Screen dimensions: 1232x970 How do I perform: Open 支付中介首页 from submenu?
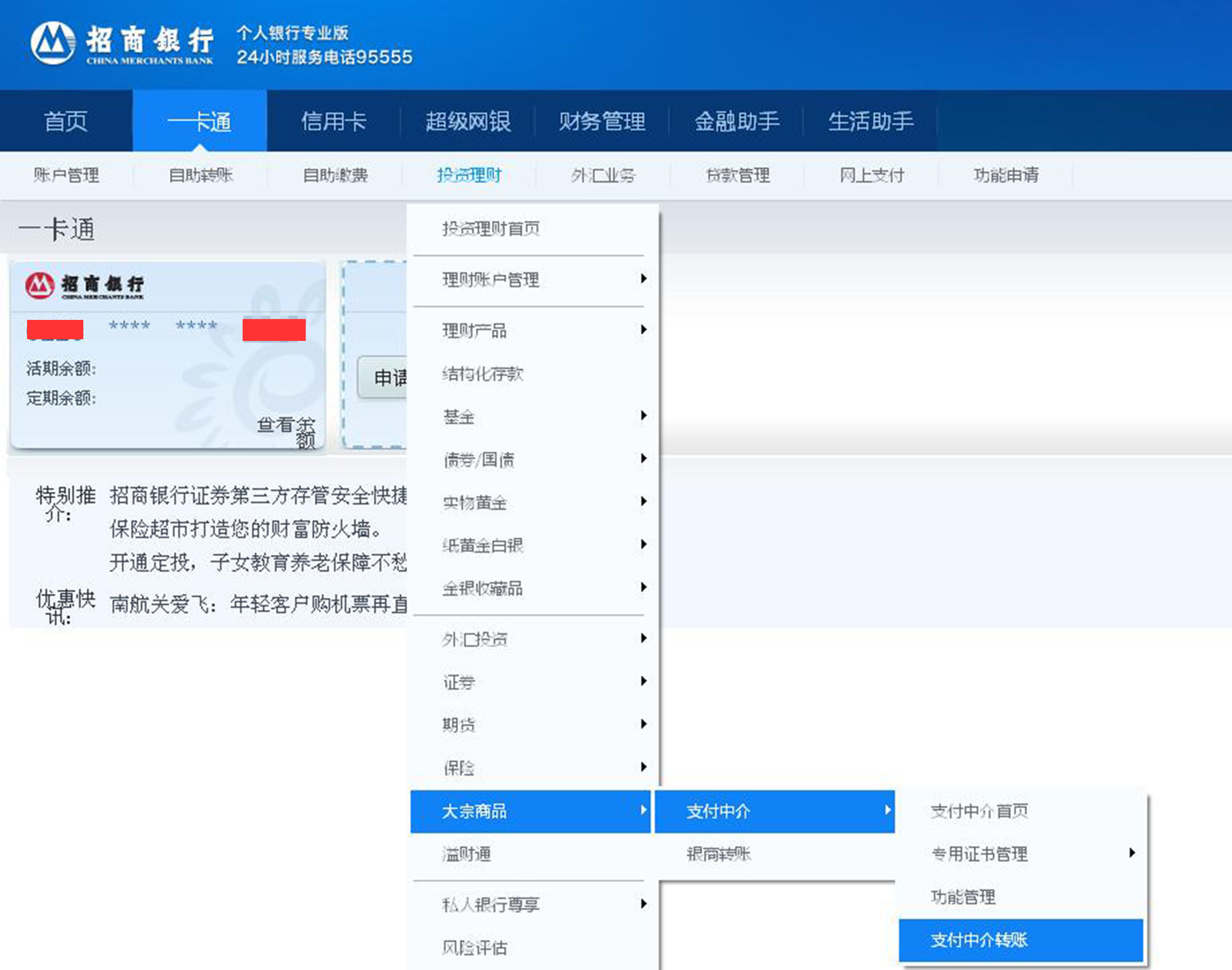[x=979, y=811]
